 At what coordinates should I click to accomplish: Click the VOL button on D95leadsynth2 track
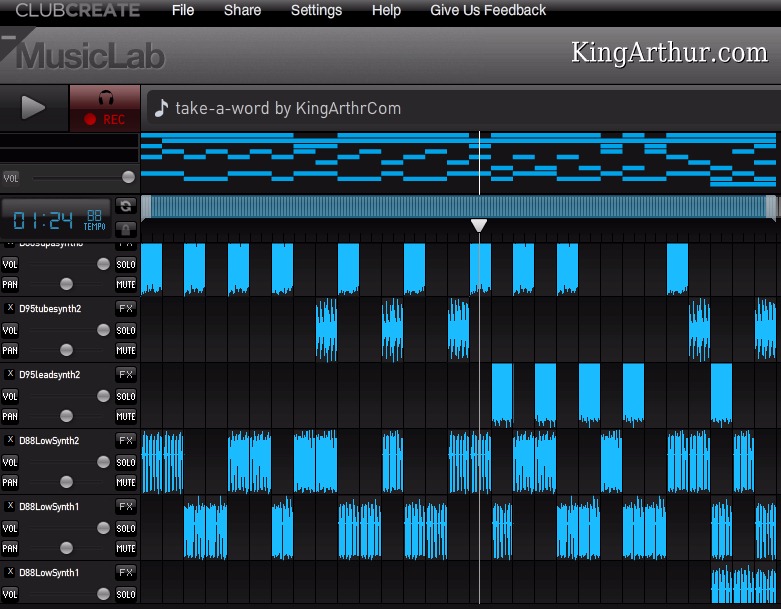[9, 396]
